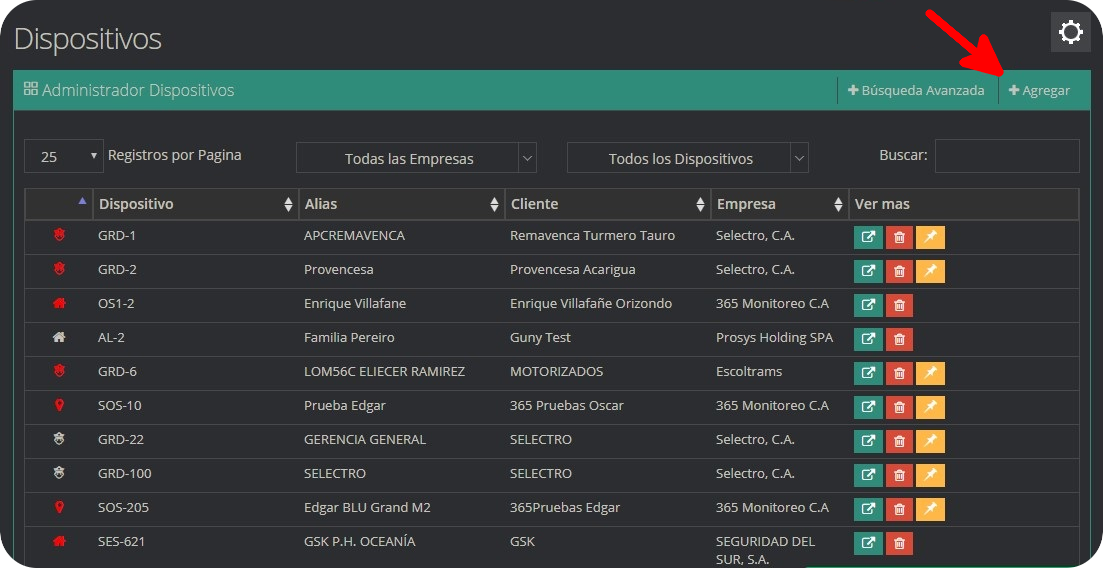Expand the Todos los Dispositivos dropdown
The image size is (1103, 568).
coord(687,158)
